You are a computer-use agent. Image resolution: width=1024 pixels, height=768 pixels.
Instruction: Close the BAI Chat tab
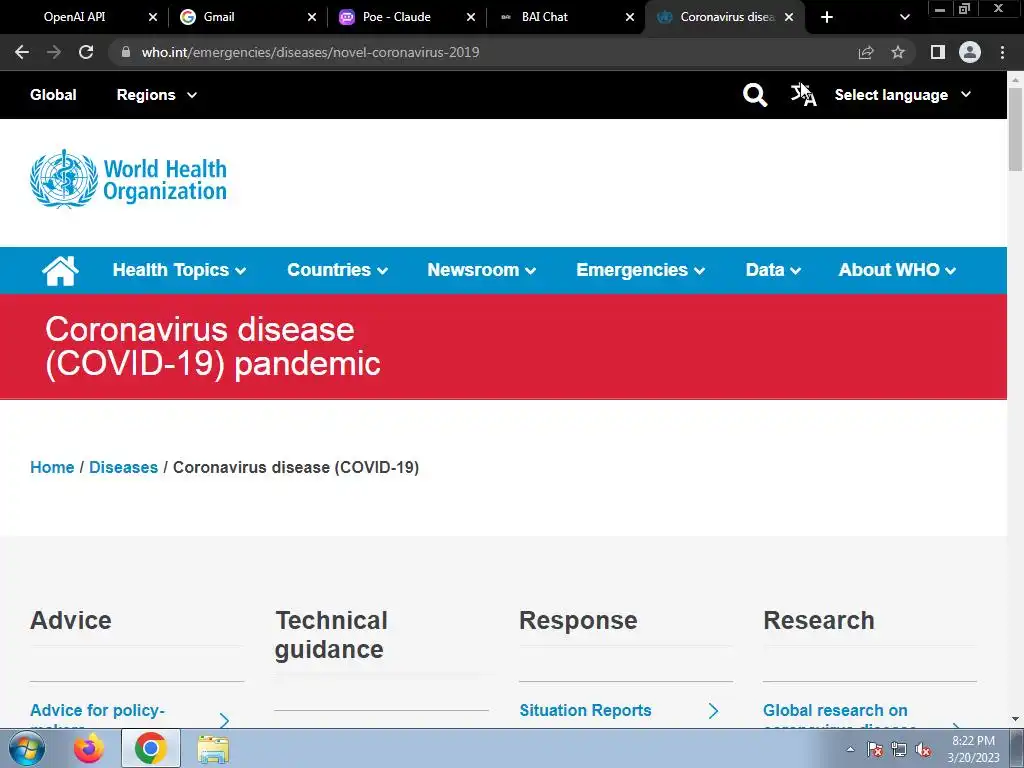(630, 17)
